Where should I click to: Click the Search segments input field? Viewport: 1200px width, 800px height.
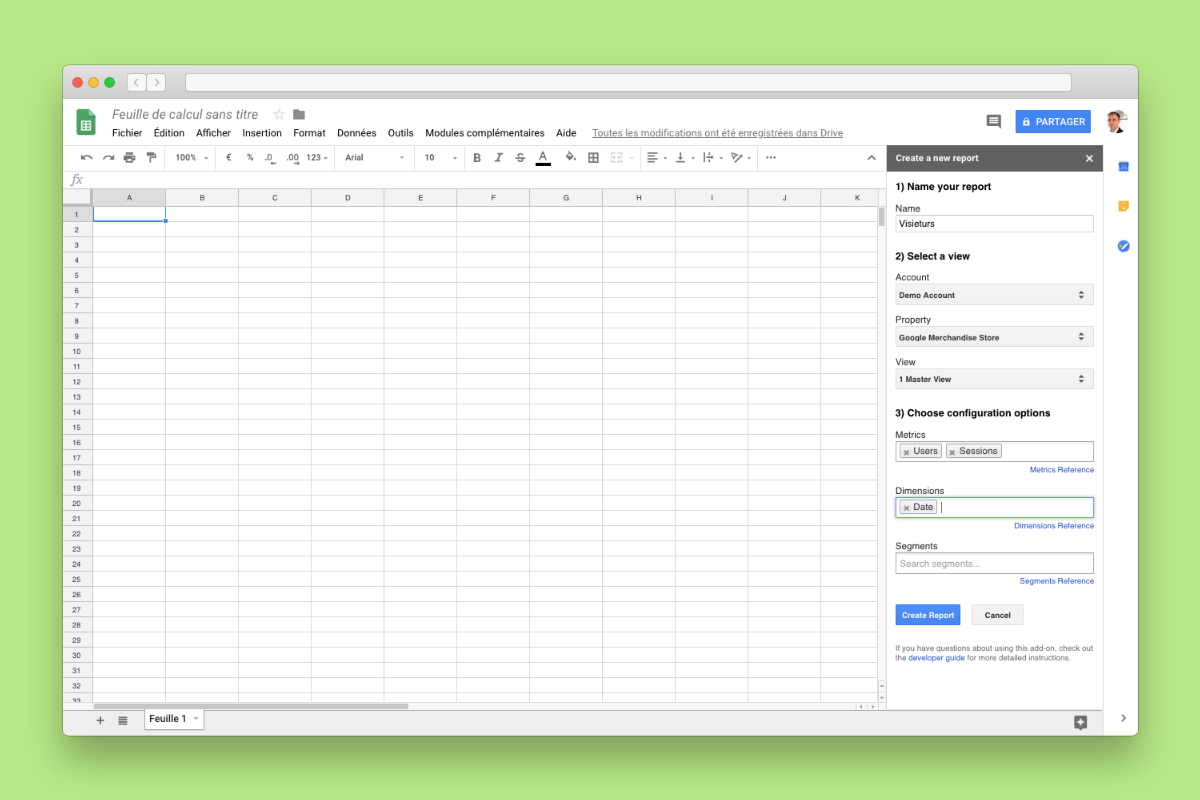pos(993,563)
